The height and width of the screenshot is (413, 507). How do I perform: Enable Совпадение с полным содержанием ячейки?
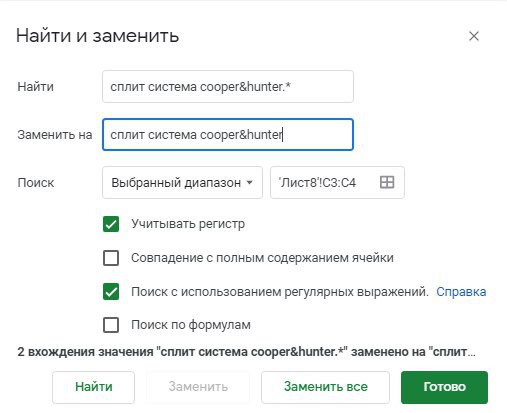click(x=111, y=258)
